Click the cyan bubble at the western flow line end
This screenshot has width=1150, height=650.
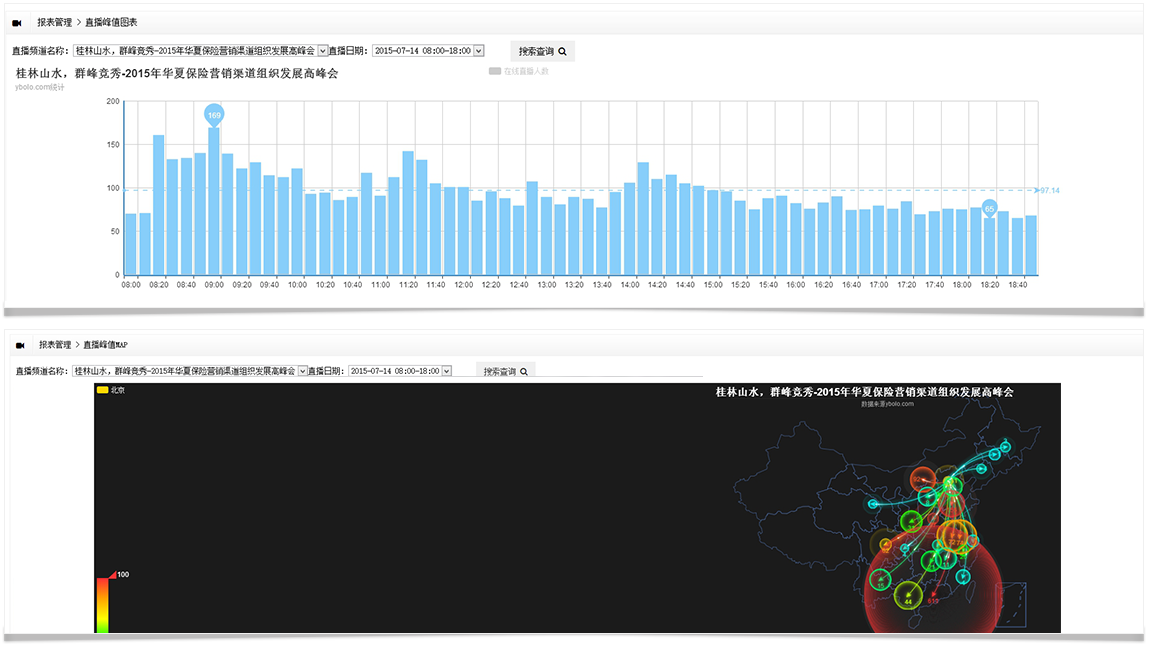[x=873, y=504]
